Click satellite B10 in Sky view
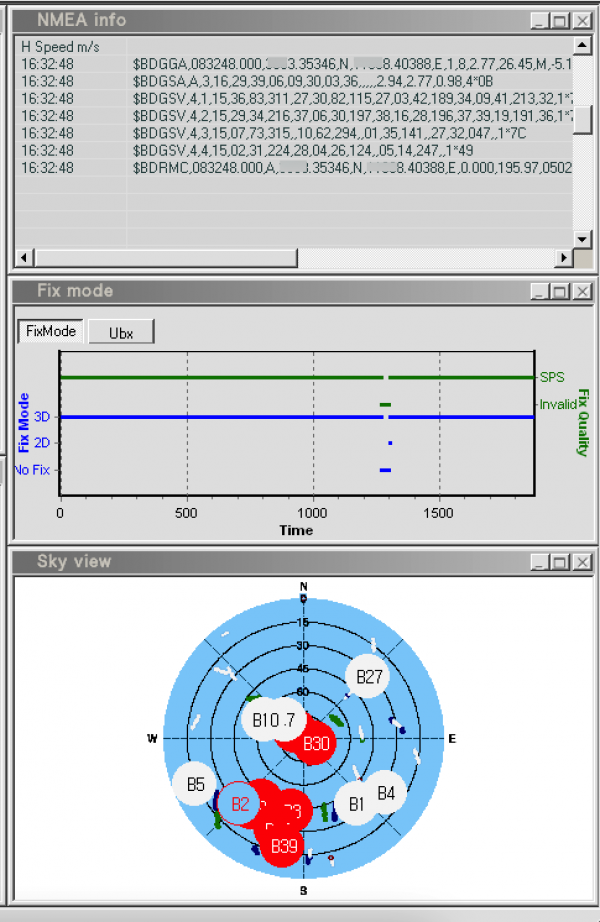 pyautogui.click(x=265, y=720)
